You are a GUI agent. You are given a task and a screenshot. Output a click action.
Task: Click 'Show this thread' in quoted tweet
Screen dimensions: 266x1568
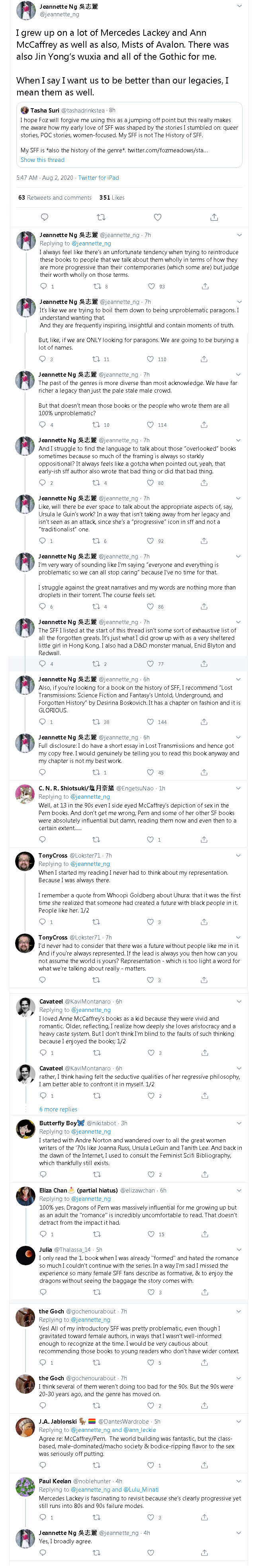click(43, 160)
